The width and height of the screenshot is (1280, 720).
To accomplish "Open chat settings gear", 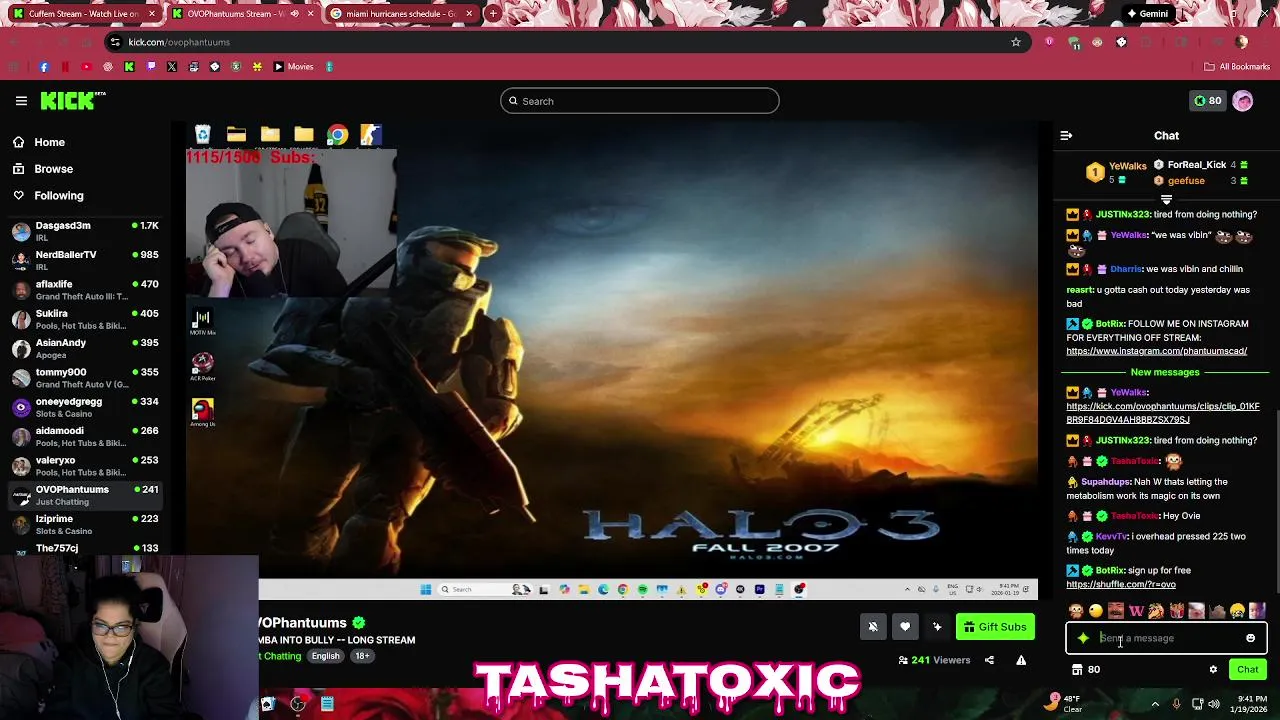I will pos(1213,670).
